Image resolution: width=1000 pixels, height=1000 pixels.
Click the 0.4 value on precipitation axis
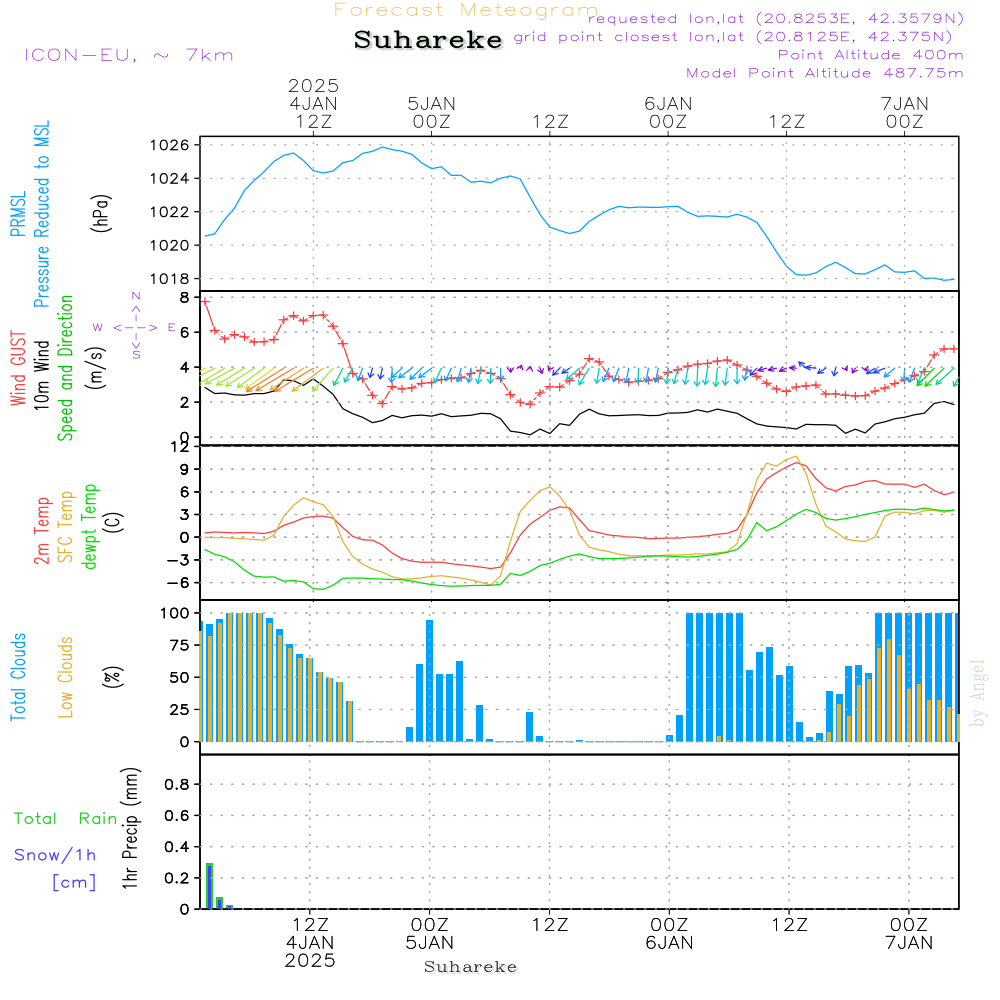[177, 848]
